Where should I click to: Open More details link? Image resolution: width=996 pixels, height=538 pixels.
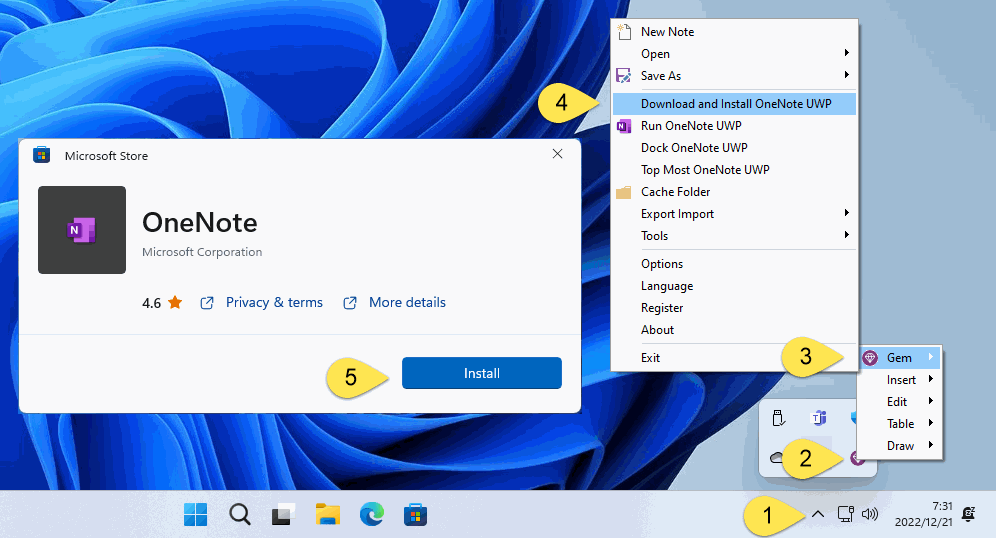pos(407,302)
